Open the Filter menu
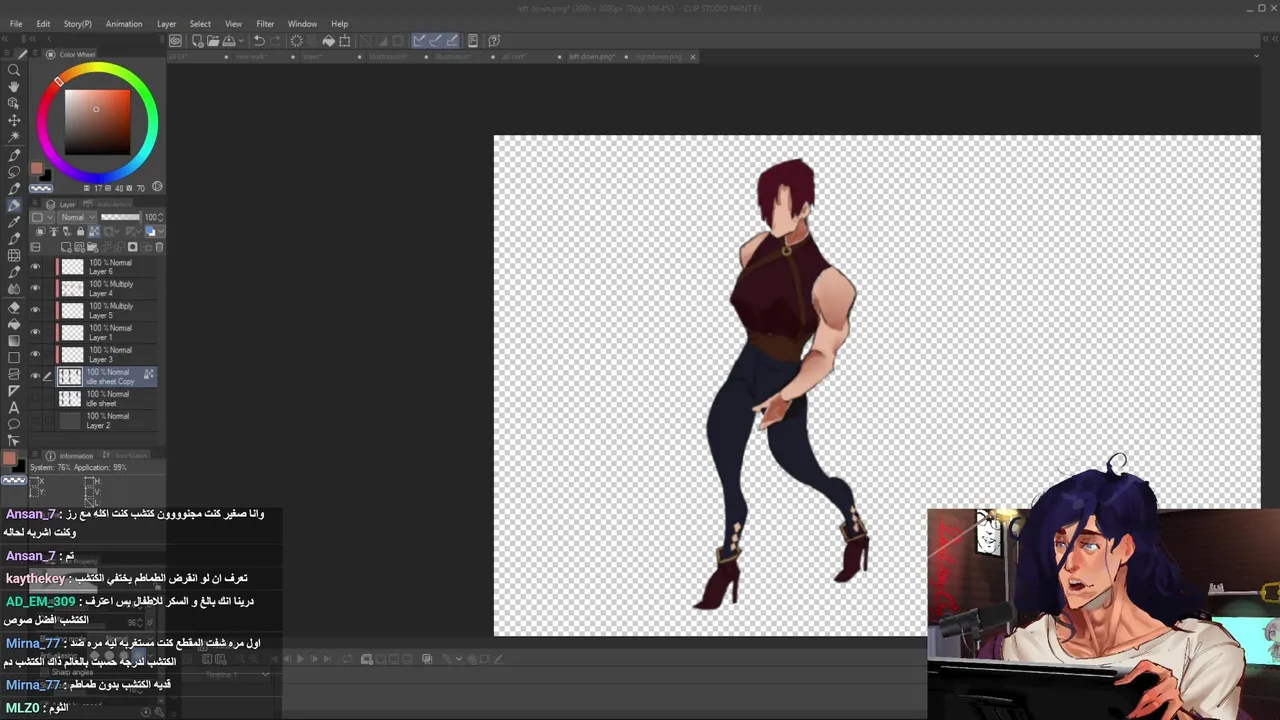1280x720 pixels. [265, 24]
